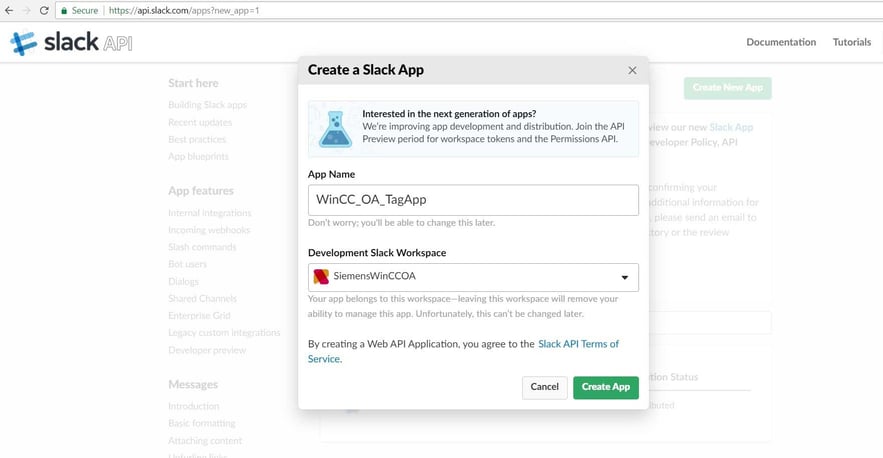
Task: Open Bot users in the sidebar
Action: (188, 264)
